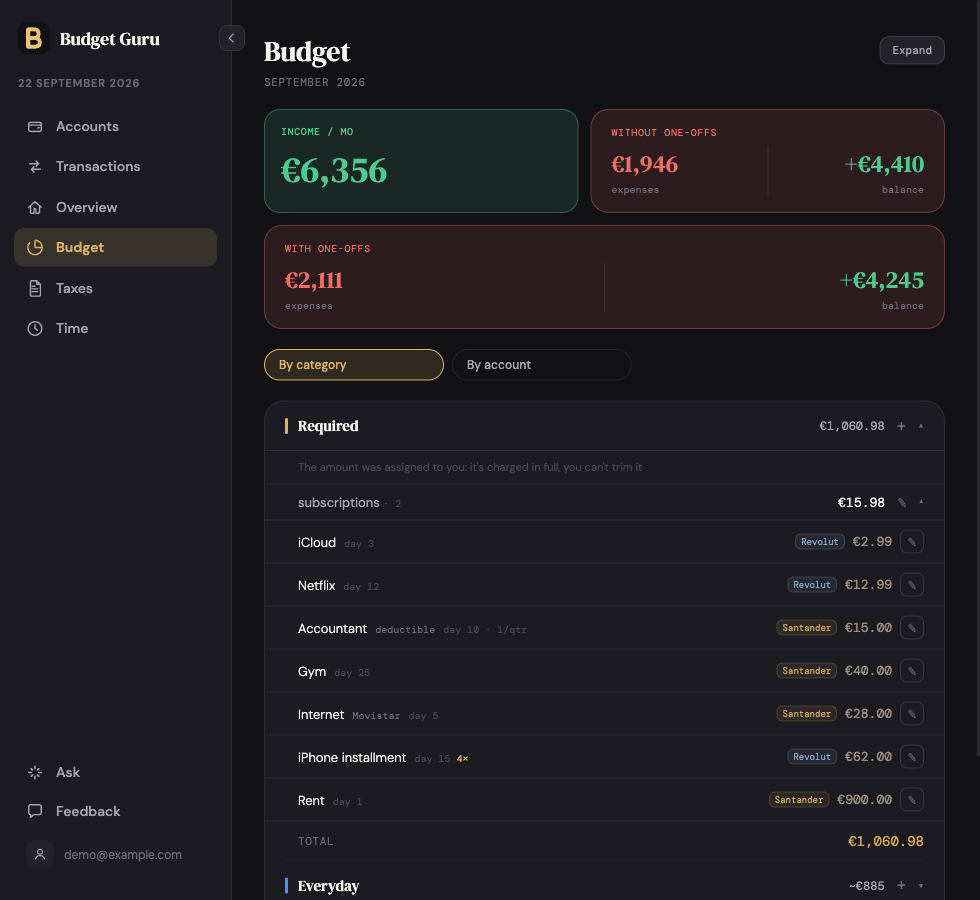Click the iPhone installment row name
Screen dimensions: 980x900
pos(352,758)
